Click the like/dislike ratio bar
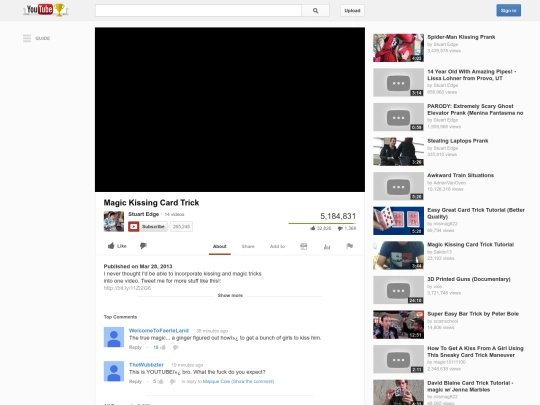The image size is (540, 405). (x=322, y=224)
